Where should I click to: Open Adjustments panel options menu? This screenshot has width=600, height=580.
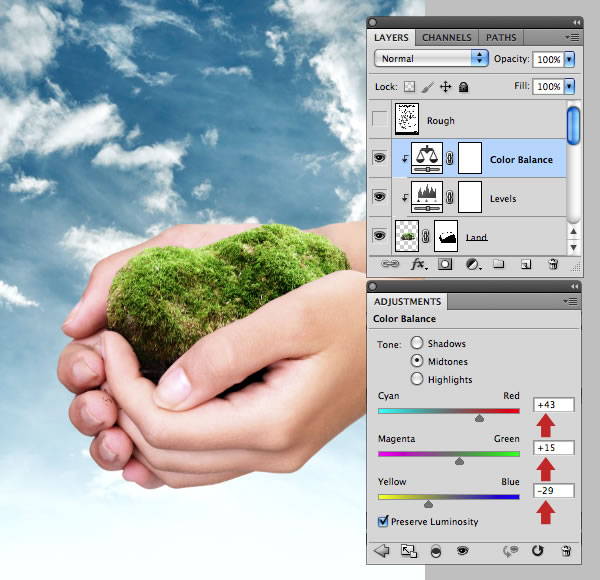[571, 301]
